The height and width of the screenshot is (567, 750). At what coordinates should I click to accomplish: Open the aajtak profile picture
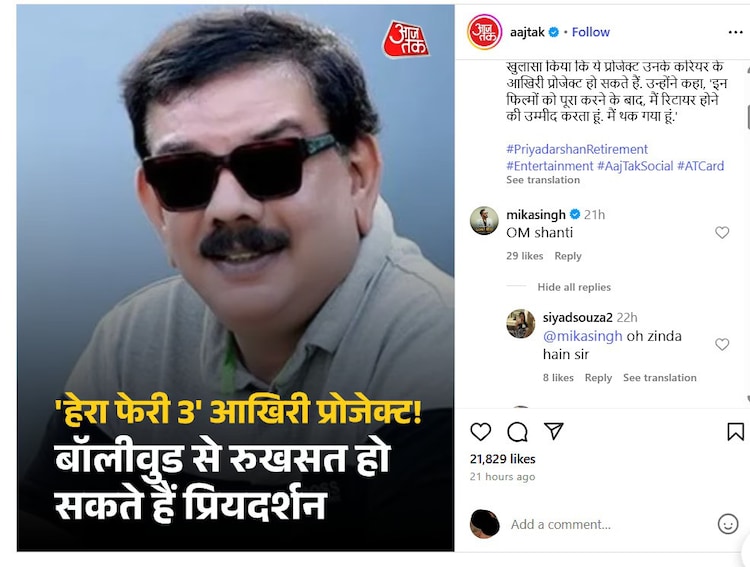485,32
